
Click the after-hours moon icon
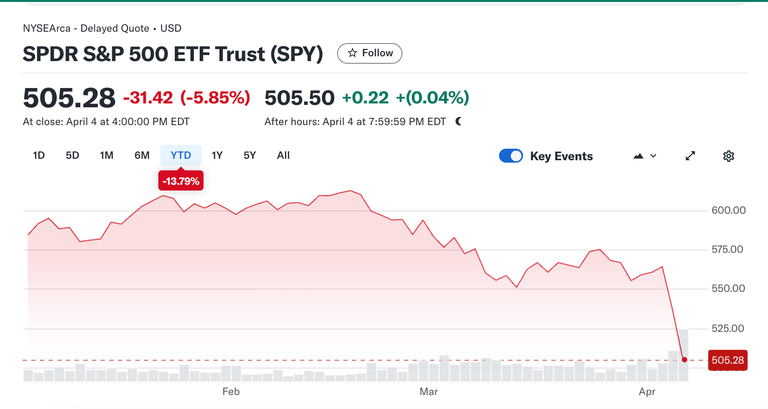click(x=458, y=121)
